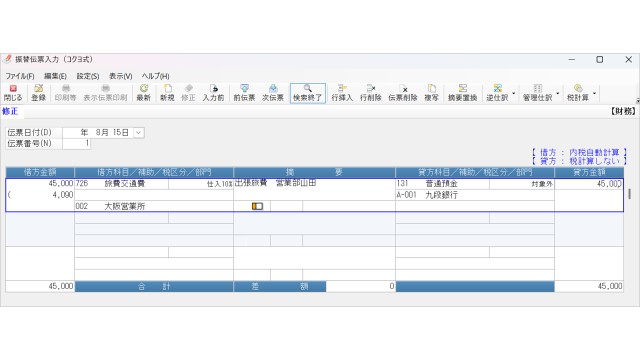Click the 逆仕訳 toolbar icon
Image resolution: width=640 pixels, height=360 pixels.
[x=497, y=93]
